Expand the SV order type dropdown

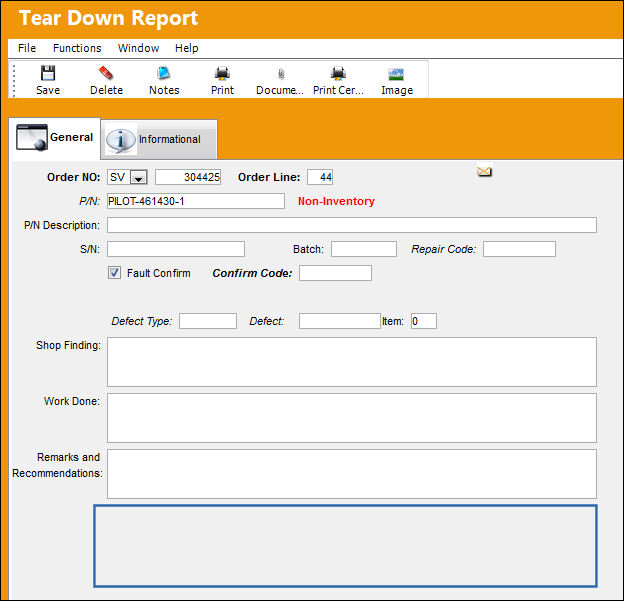[x=139, y=178]
